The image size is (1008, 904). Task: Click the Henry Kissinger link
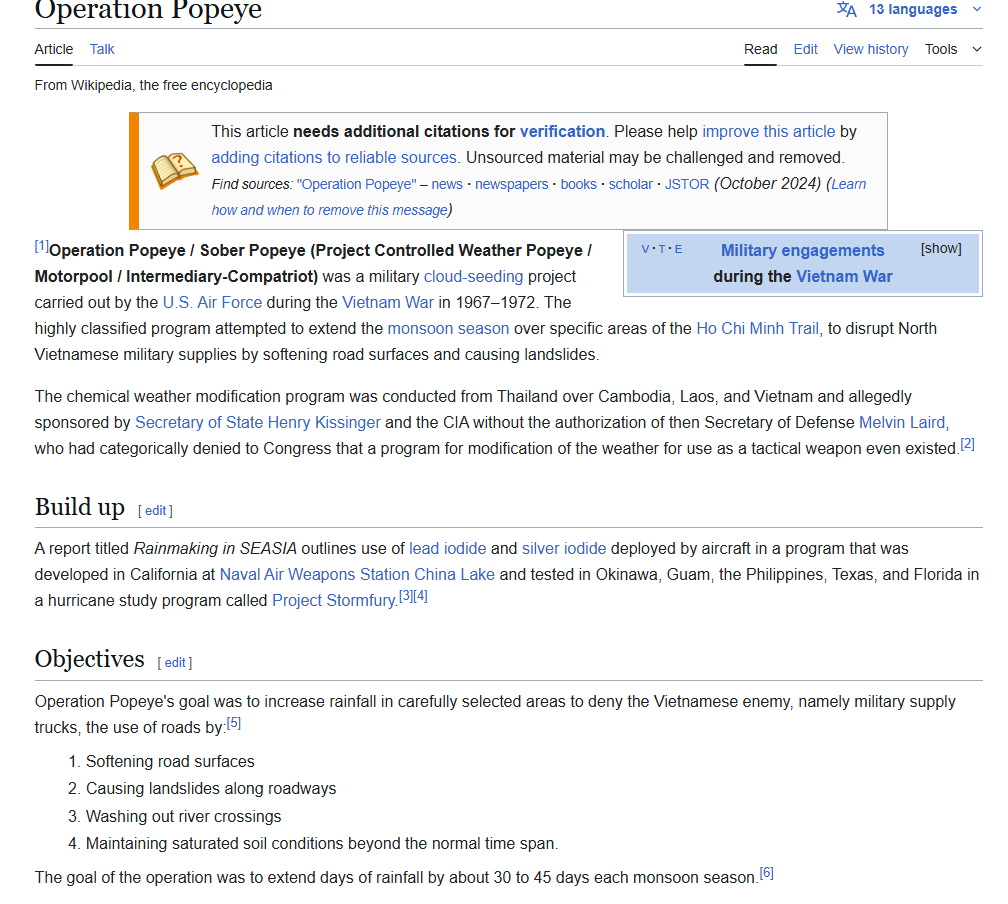pyautogui.click(x=324, y=422)
